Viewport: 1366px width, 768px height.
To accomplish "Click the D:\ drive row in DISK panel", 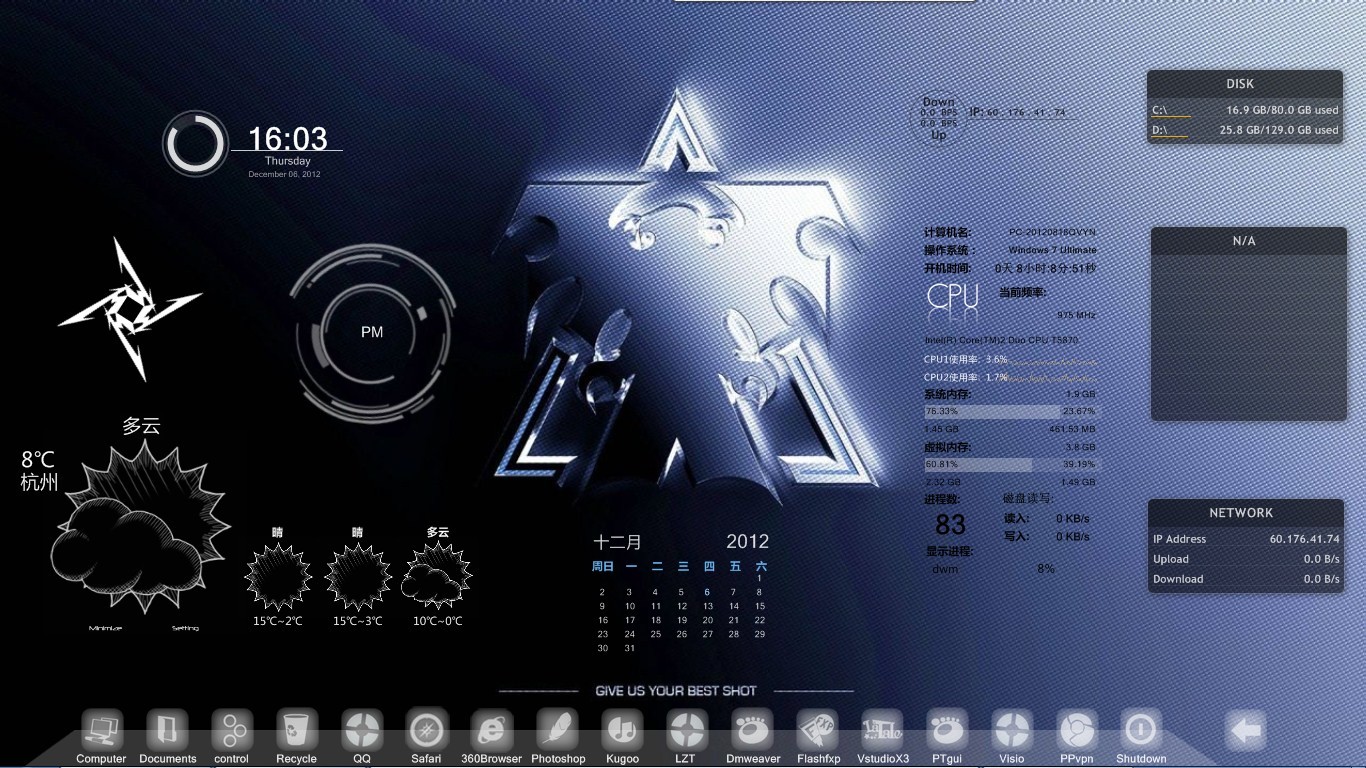I will pos(1245,130).
